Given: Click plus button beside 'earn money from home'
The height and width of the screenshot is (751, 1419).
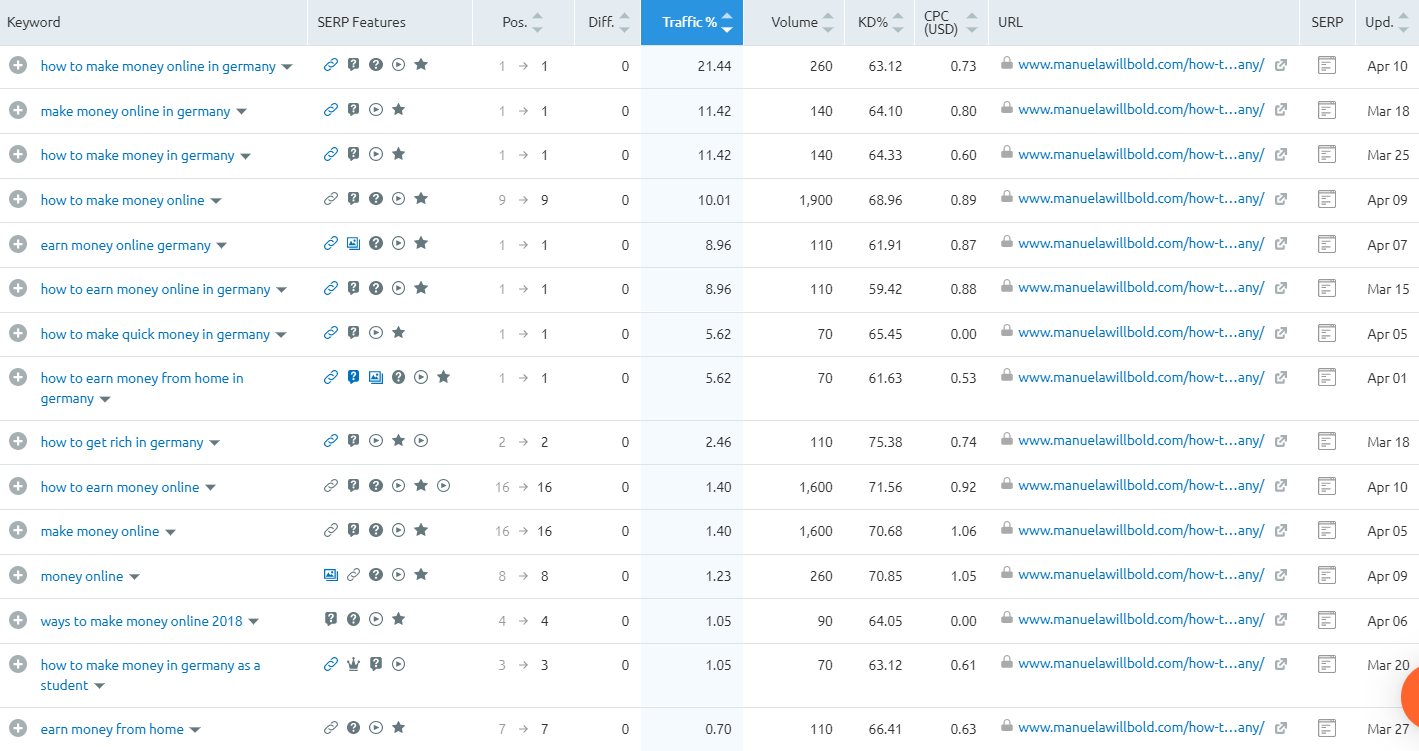Looking at the screenshot, I should 18,729.
